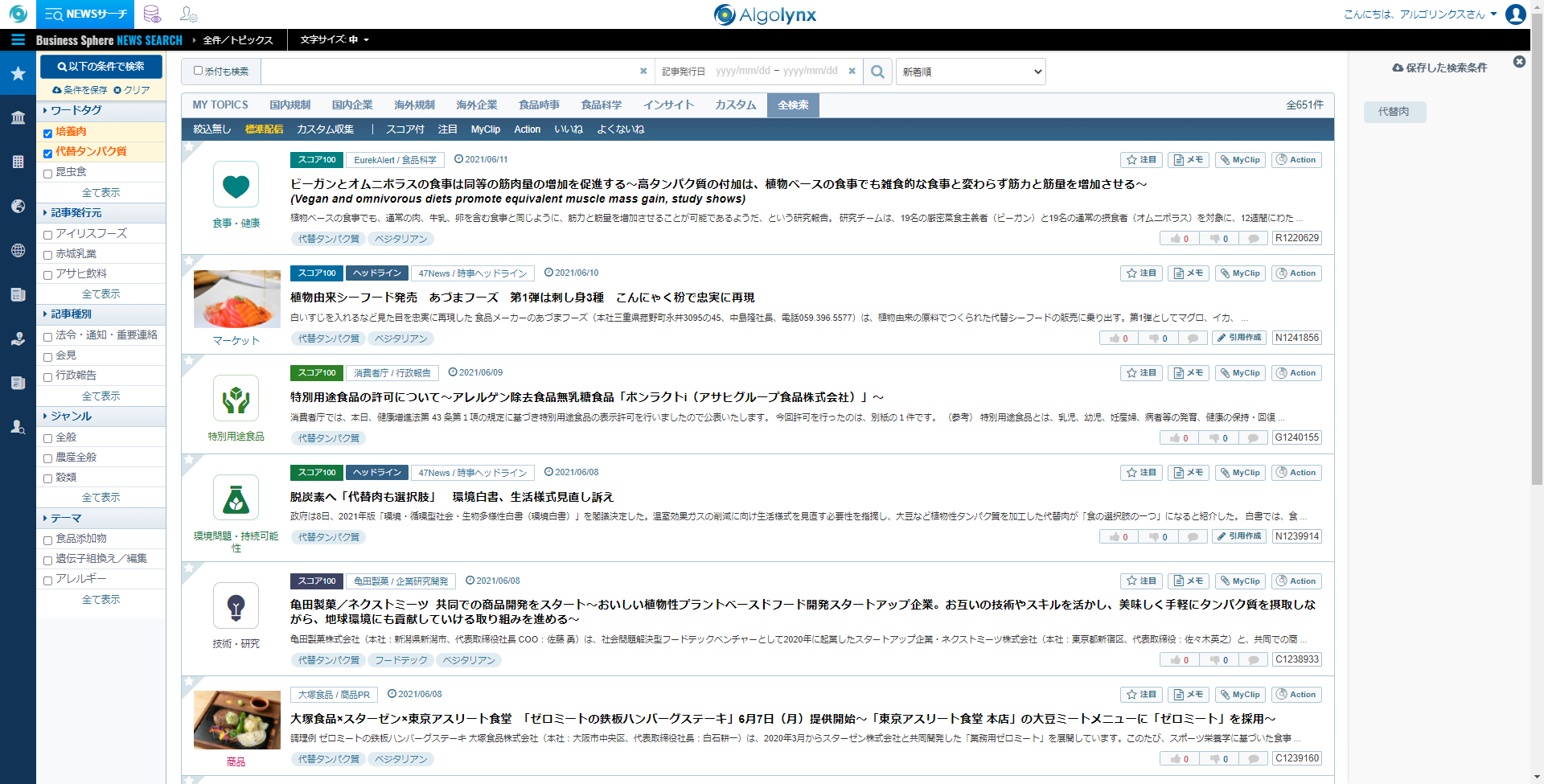1544x784 pixels.
Task: Open the hamburger menu in the black bar
Action: [18, 40]
